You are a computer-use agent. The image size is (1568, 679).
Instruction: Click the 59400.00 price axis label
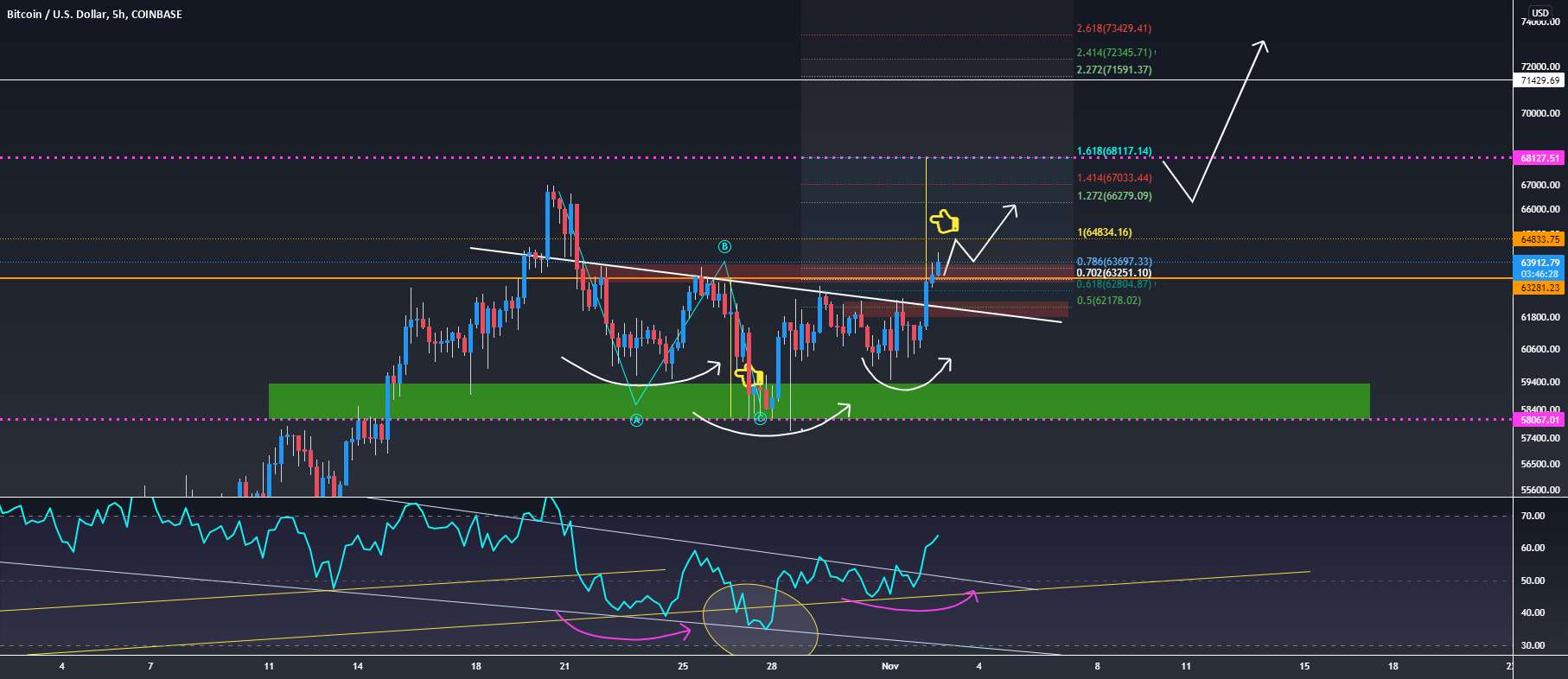click(x=1540, y=382)
